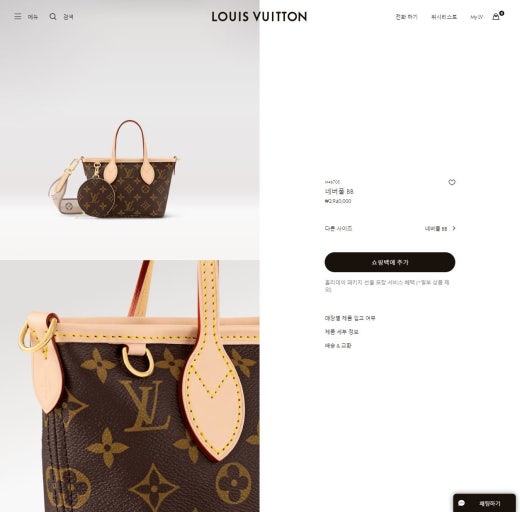The image size is (520, 512).
Task: Open the hamburger 메뉴 icon
Action: pyautogui.click(x=18, y=16)
